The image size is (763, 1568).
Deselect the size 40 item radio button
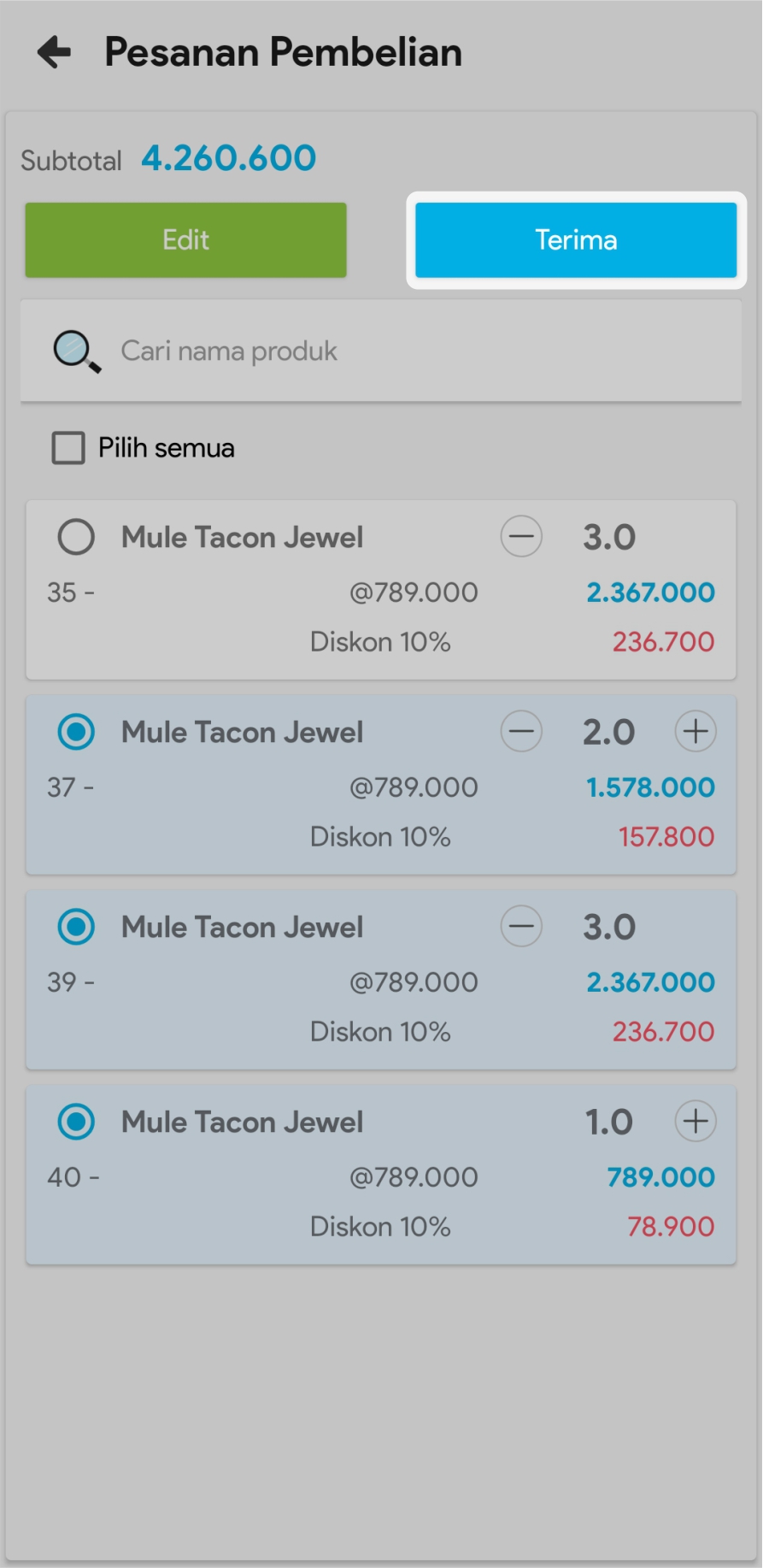(x=76, y=1123)
